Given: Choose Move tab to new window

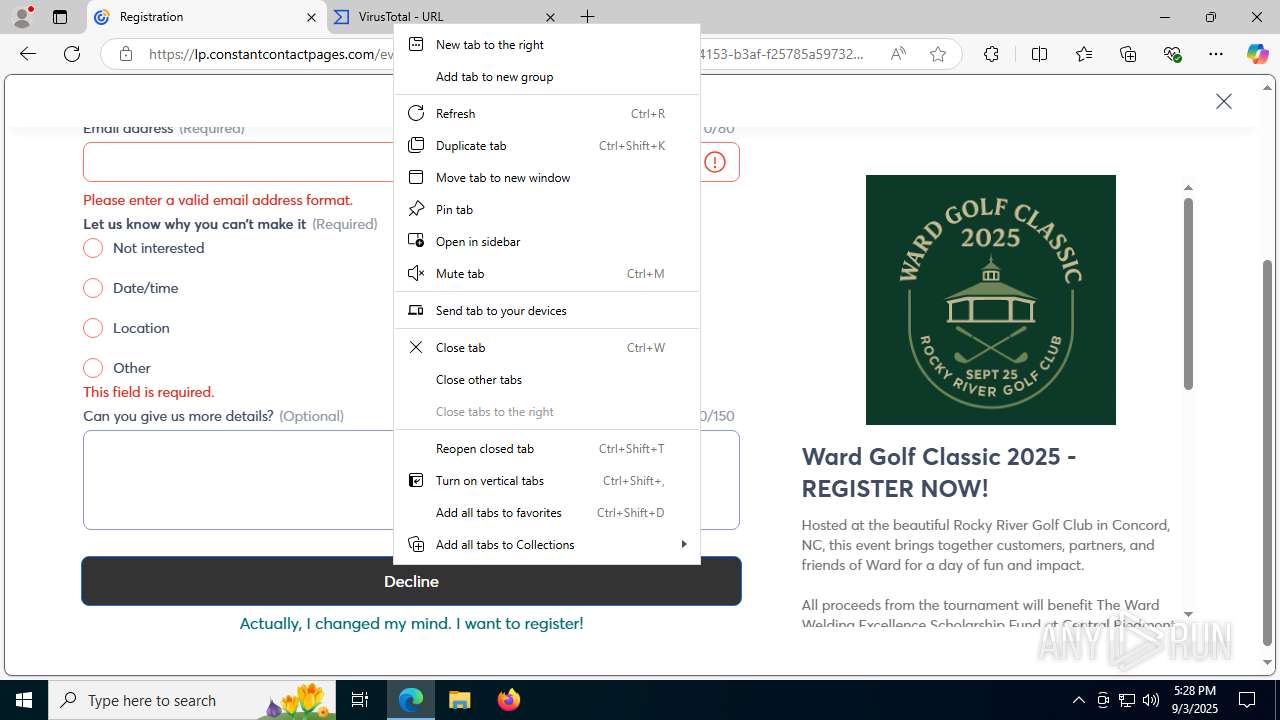Looking at the screenshot, I should [547, 178].
